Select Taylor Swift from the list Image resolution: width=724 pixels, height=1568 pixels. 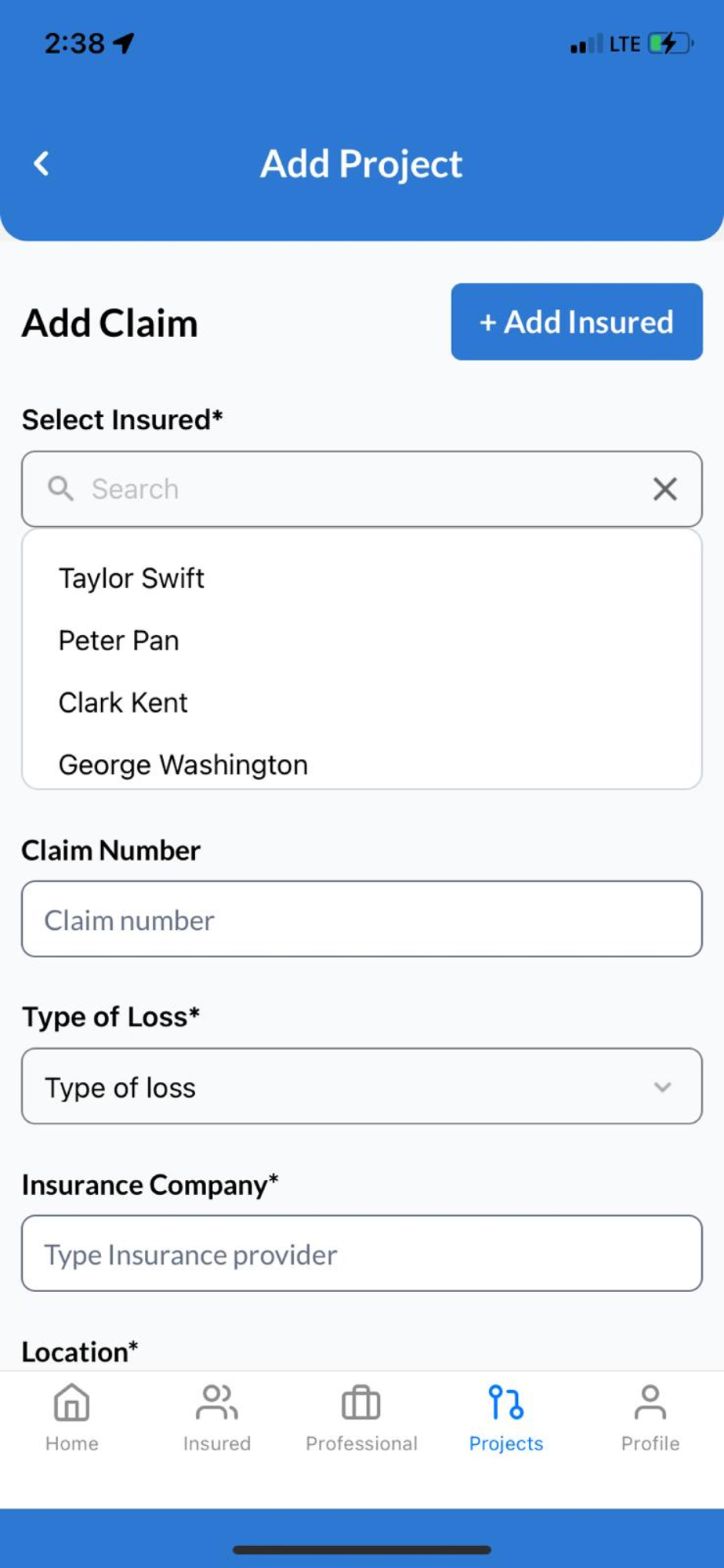tap(132, 579)
